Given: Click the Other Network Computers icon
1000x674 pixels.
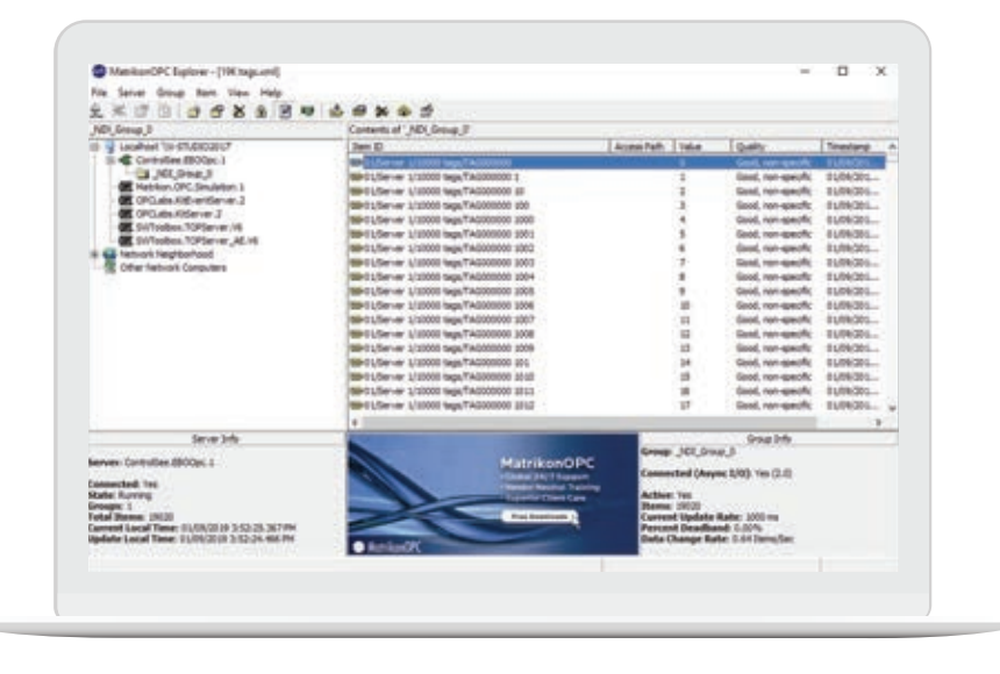Looking at the screenshot, I should click(x=110, y=267).
